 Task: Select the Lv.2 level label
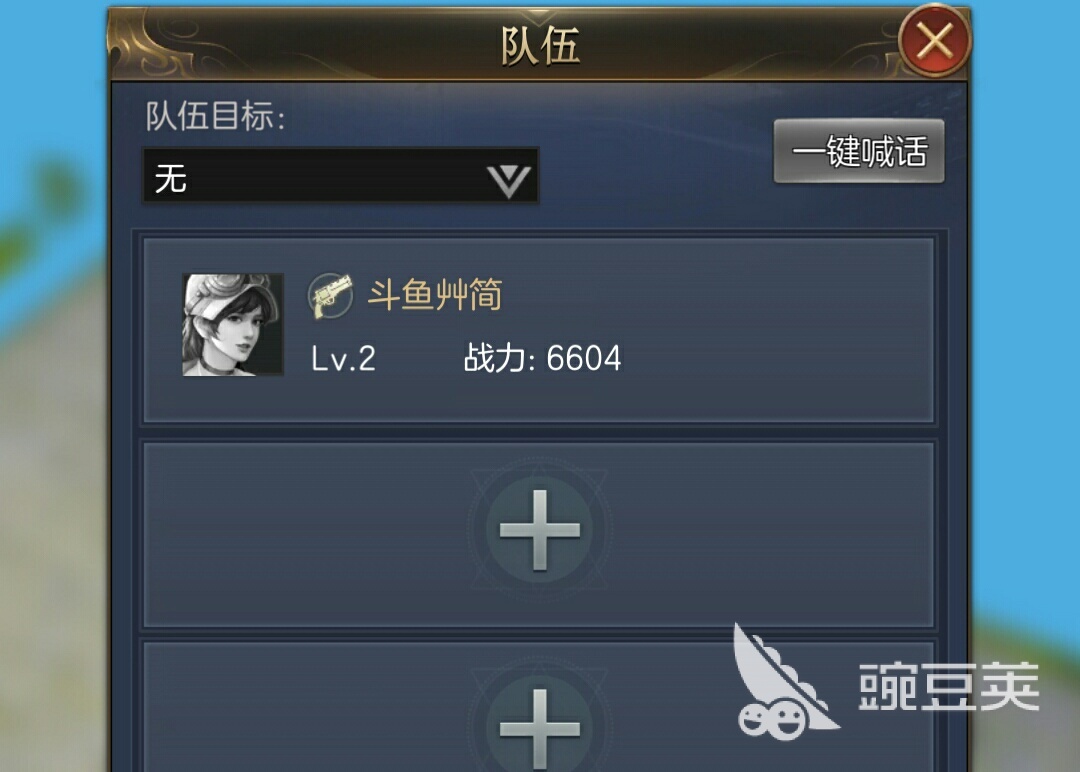pos(343,359)
